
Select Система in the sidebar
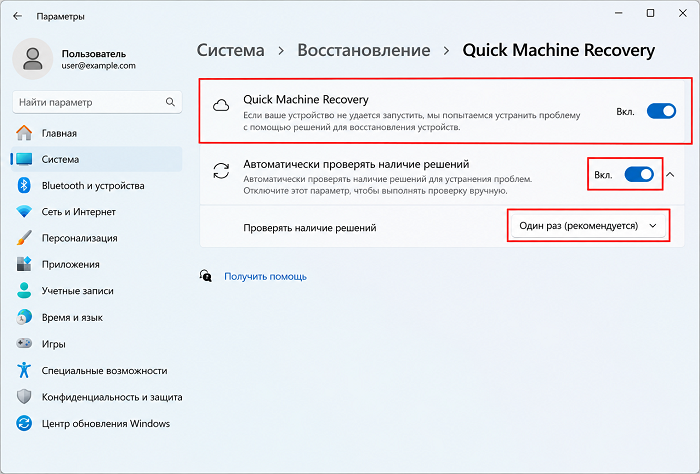96,159
